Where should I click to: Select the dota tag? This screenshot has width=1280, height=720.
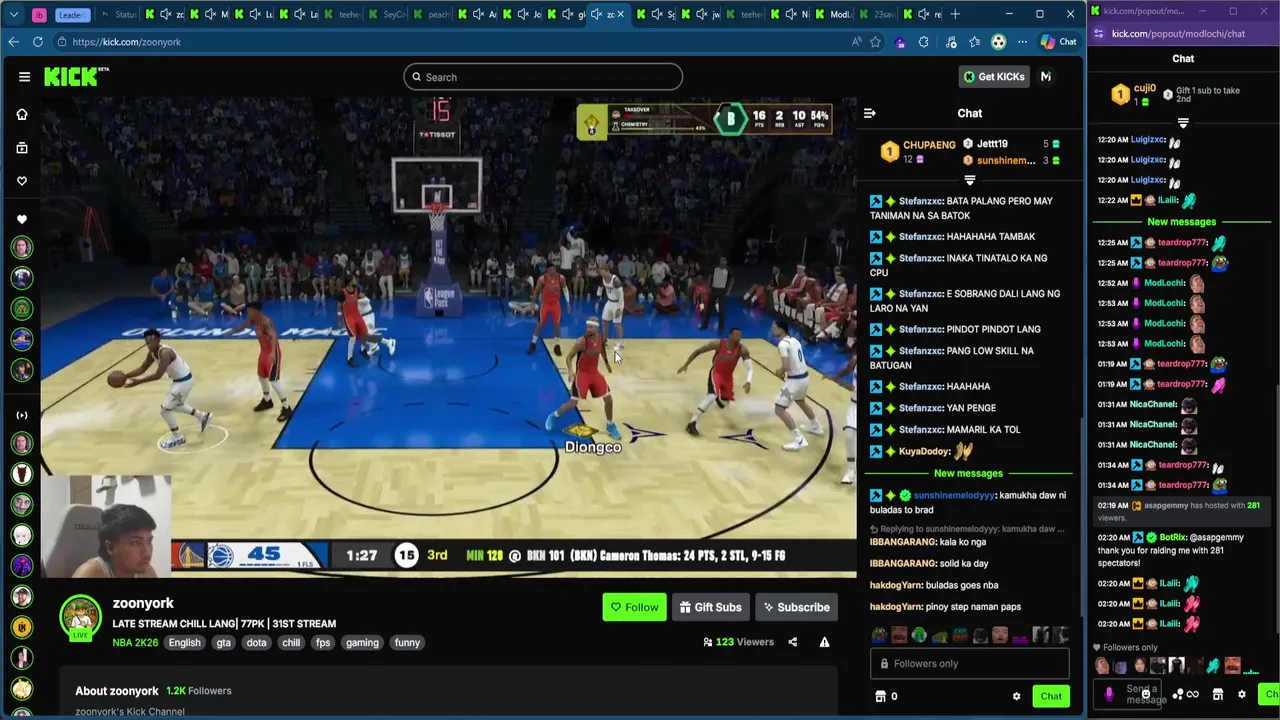tap(256, 643)
